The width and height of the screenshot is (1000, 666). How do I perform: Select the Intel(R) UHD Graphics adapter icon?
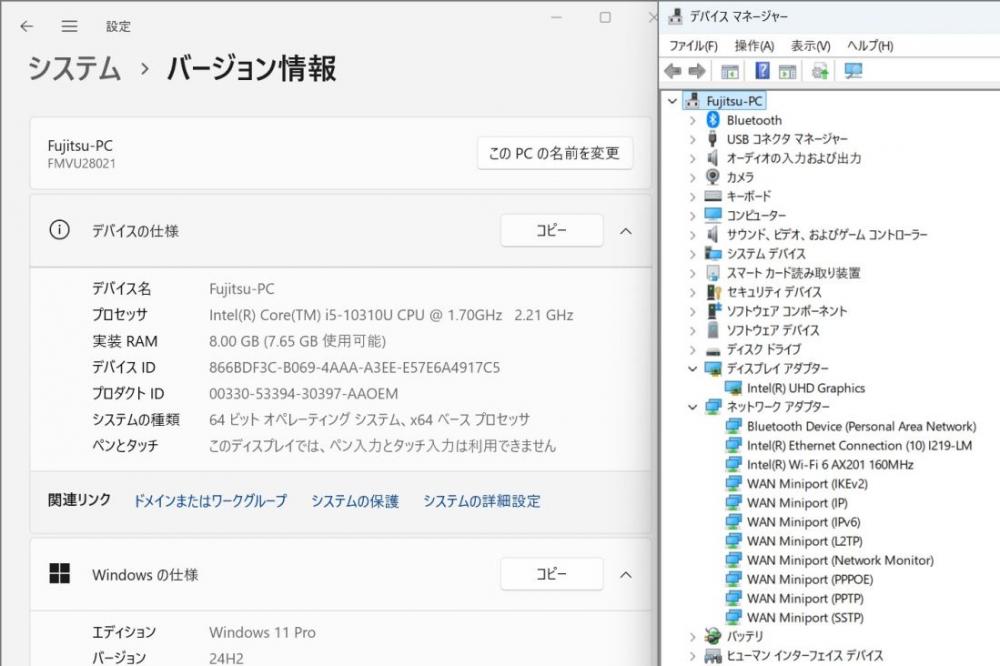733,388
